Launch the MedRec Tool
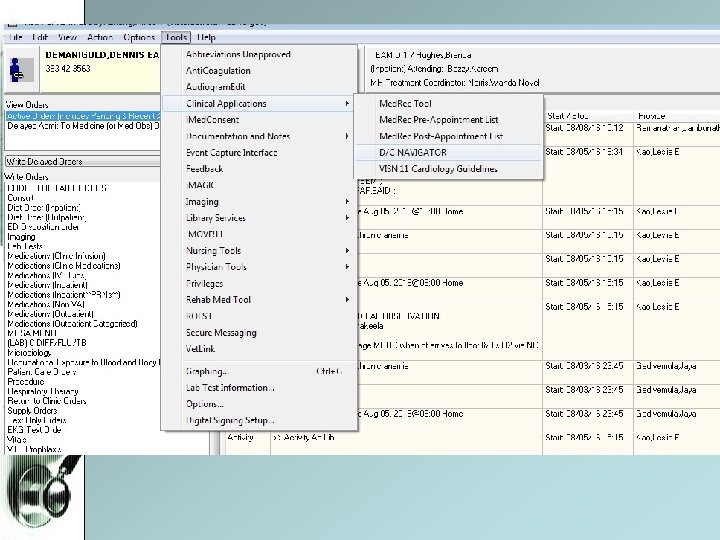 pos(449,104)
